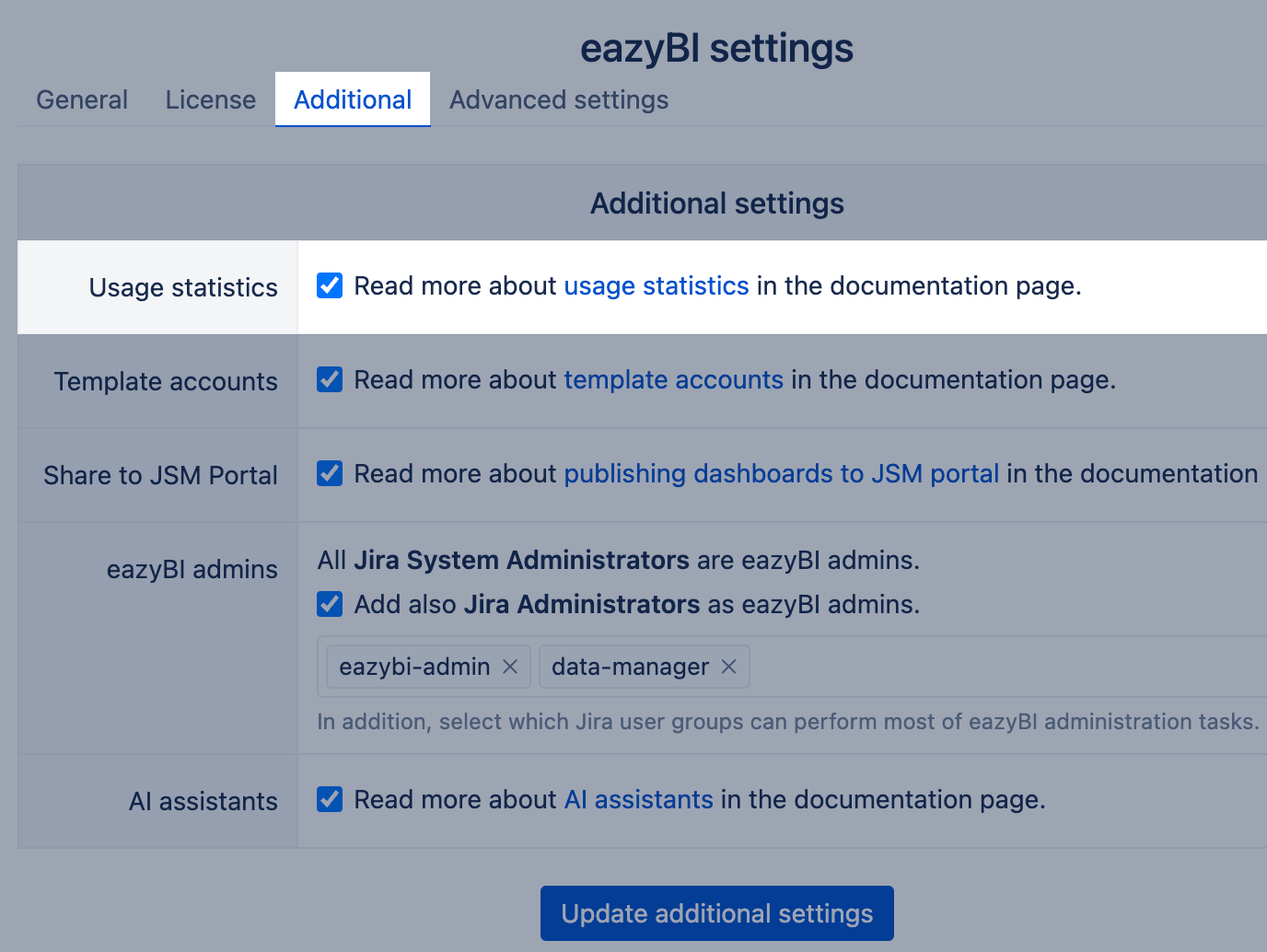Open the usage statistics documentation link

pos(656,285)
